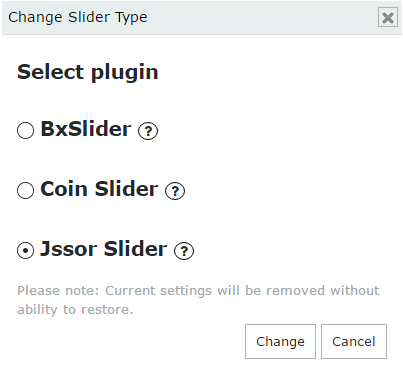
Task: Choose the Coin Slider radio option
Action: pyautogui.click(x=25, y=190)
